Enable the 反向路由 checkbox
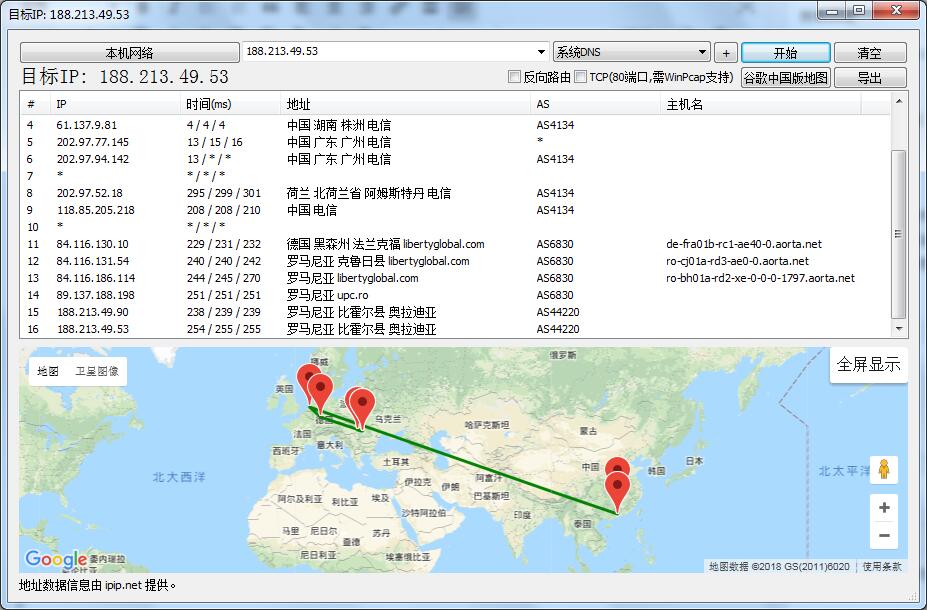 pos(515,77)
